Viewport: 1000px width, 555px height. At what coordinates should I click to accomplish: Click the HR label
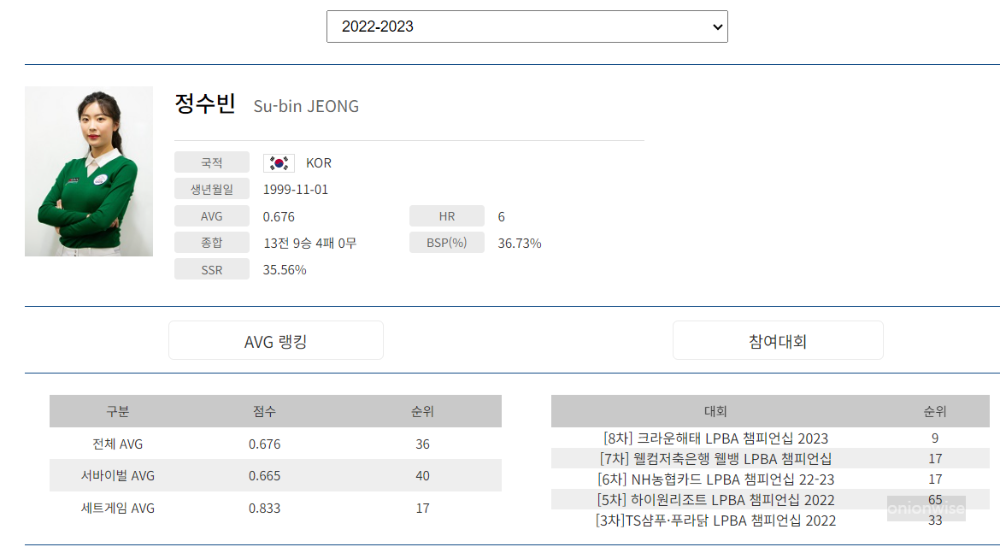click(x=447, y=216)
